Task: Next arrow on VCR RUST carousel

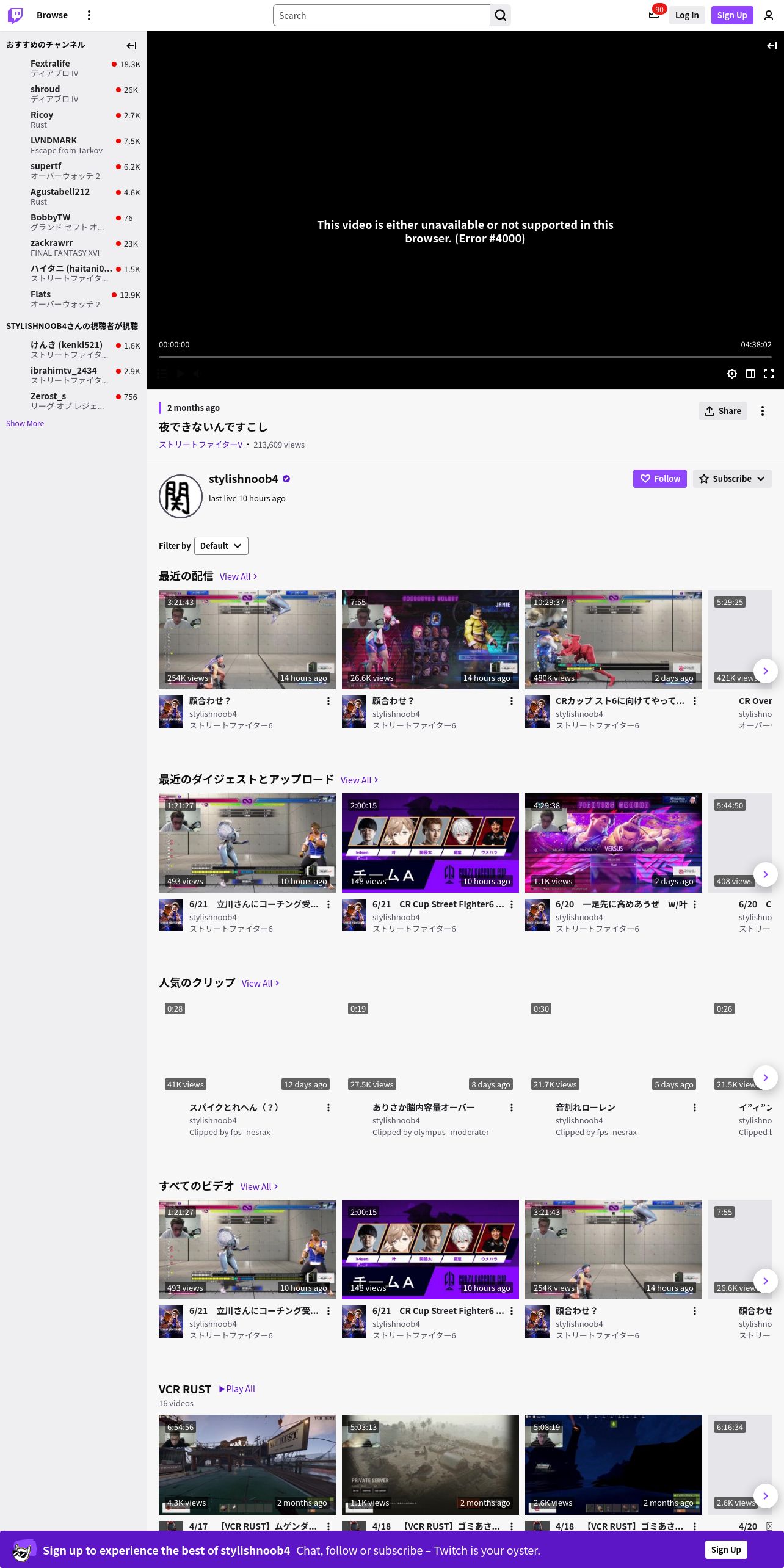Action: click(x=766, y=1496)
